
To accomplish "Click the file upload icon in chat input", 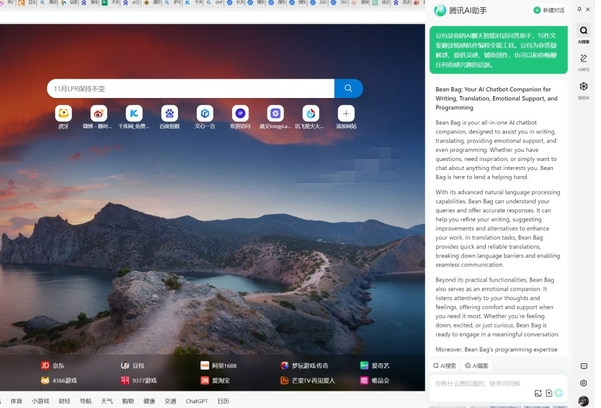I will tap(548, 393).
